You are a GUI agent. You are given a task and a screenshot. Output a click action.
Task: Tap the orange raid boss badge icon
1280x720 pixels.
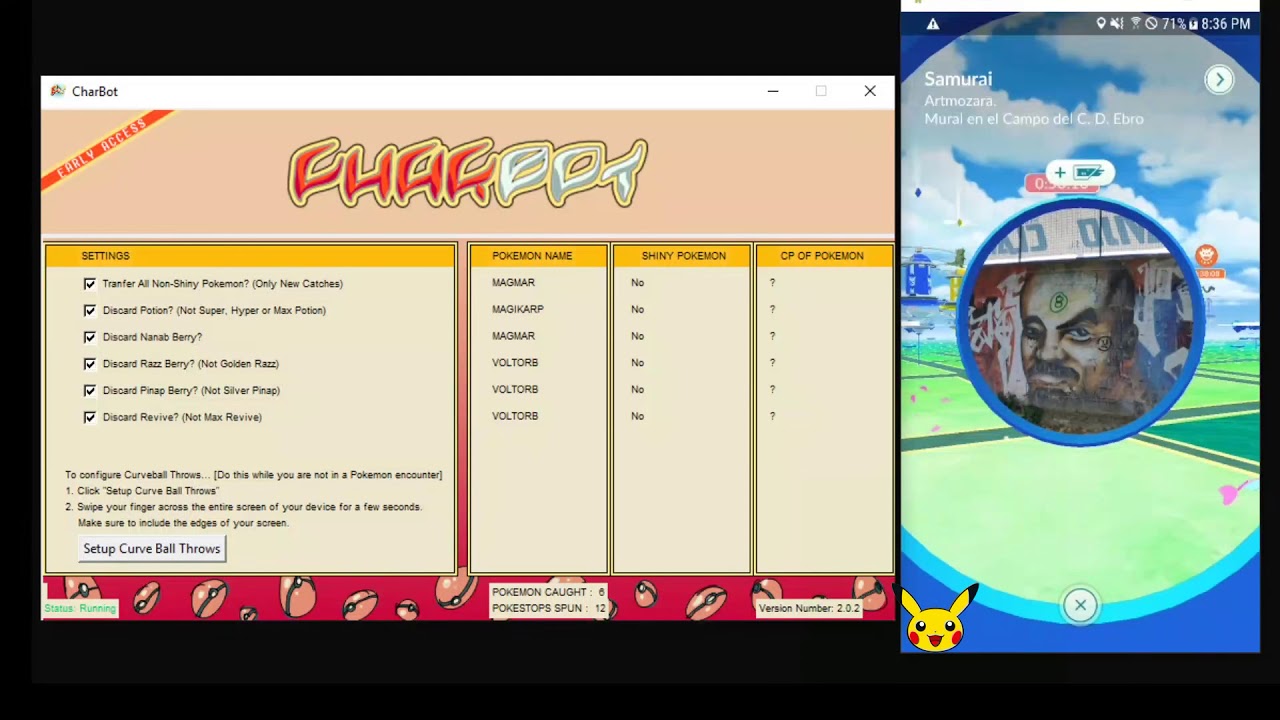(1207, 256)
